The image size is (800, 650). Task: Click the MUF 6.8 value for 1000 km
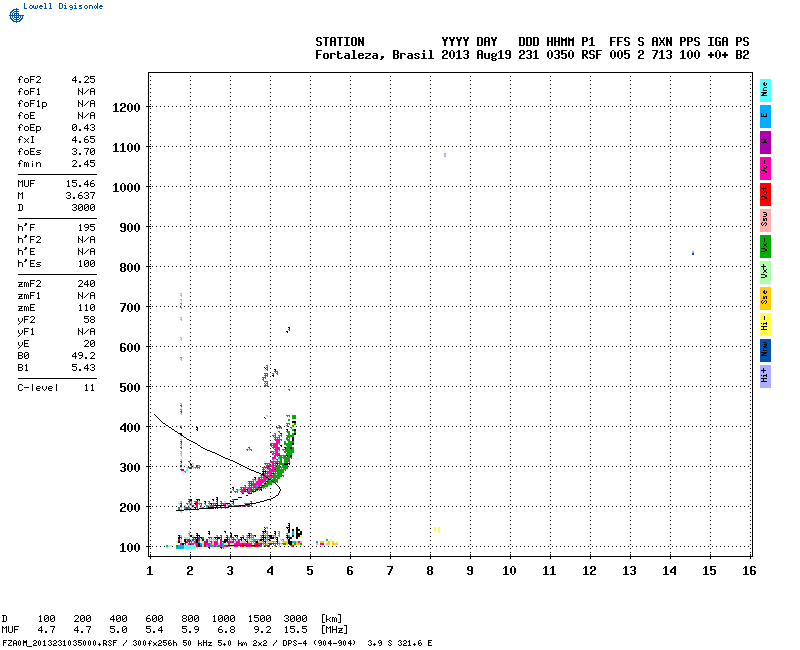click(226, 630)
